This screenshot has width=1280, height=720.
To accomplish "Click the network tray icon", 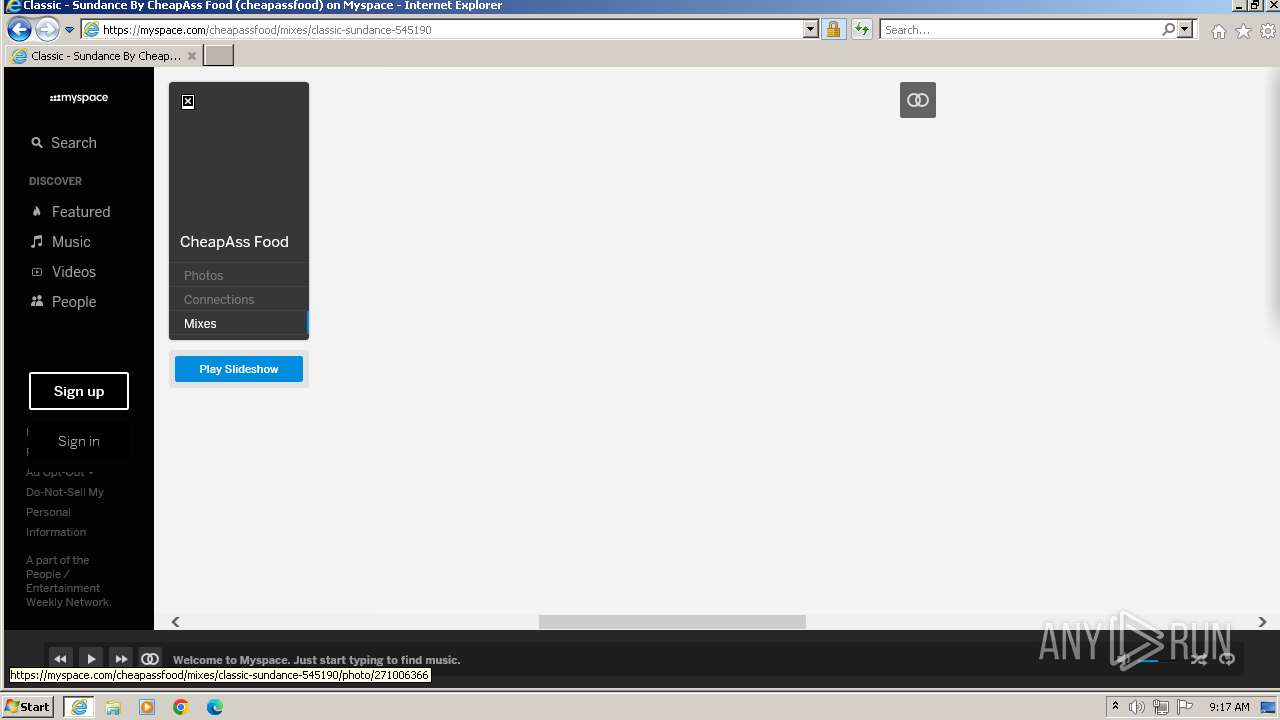I will click(1161, 707).
